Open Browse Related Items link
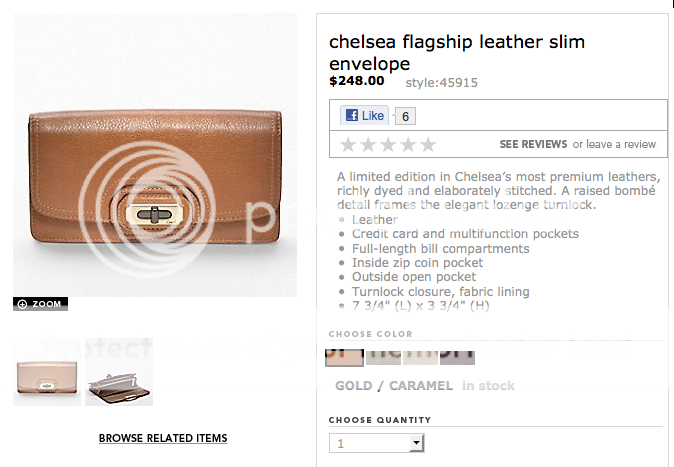 pyautogui.click(x=163, y=438)
